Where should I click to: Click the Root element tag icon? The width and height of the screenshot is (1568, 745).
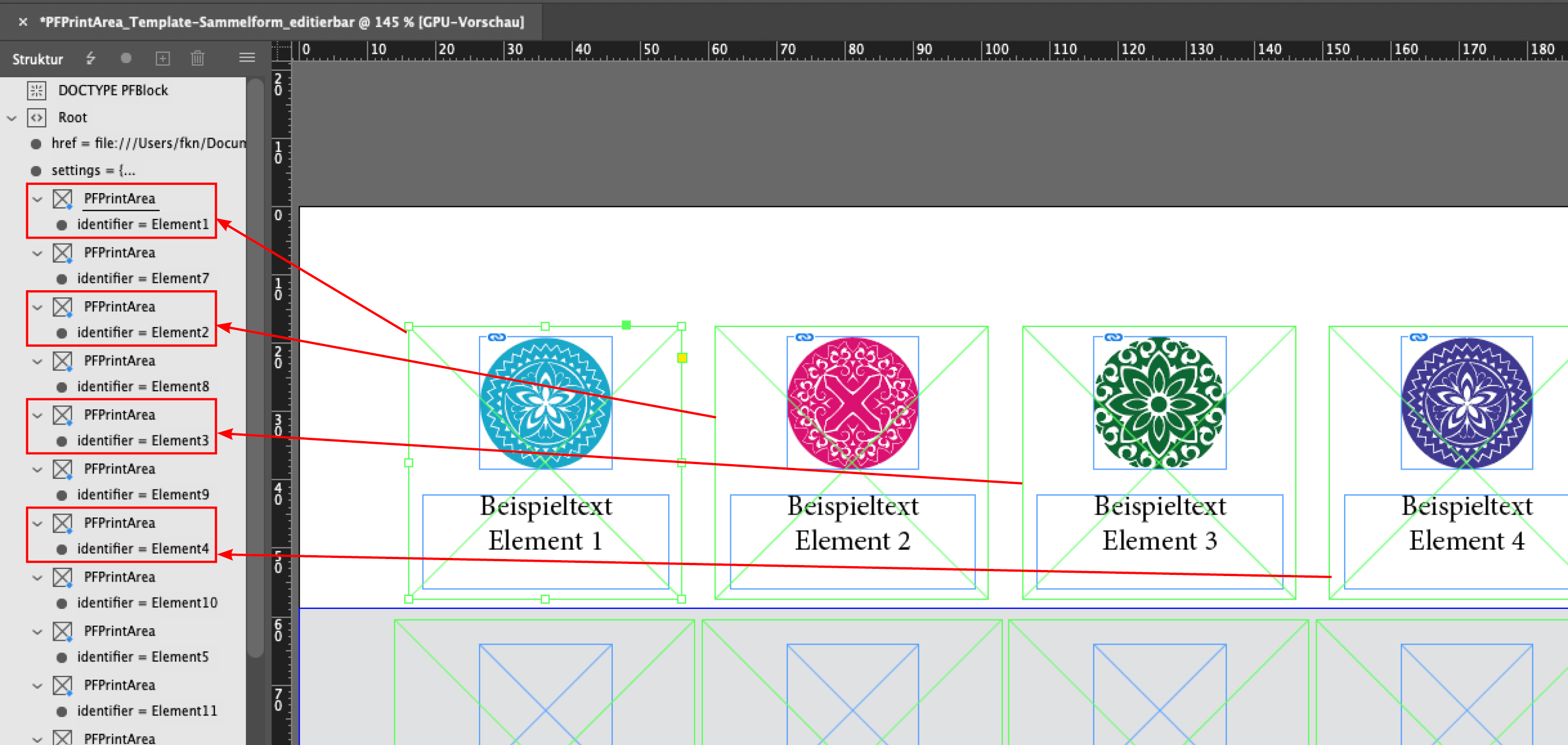tap(37, 117)
